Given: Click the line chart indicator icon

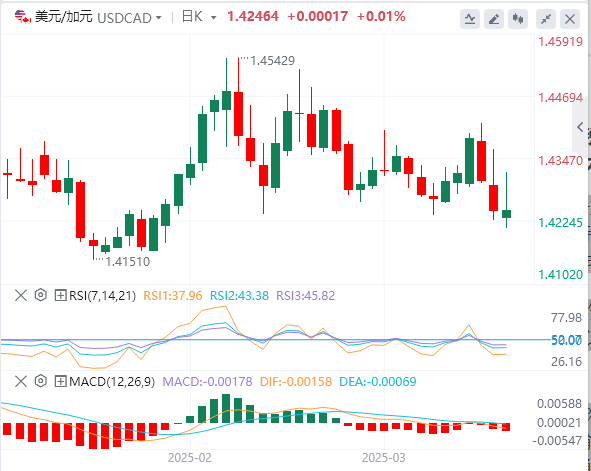Looking at the screenshot, I should click(x=470, y=18).
